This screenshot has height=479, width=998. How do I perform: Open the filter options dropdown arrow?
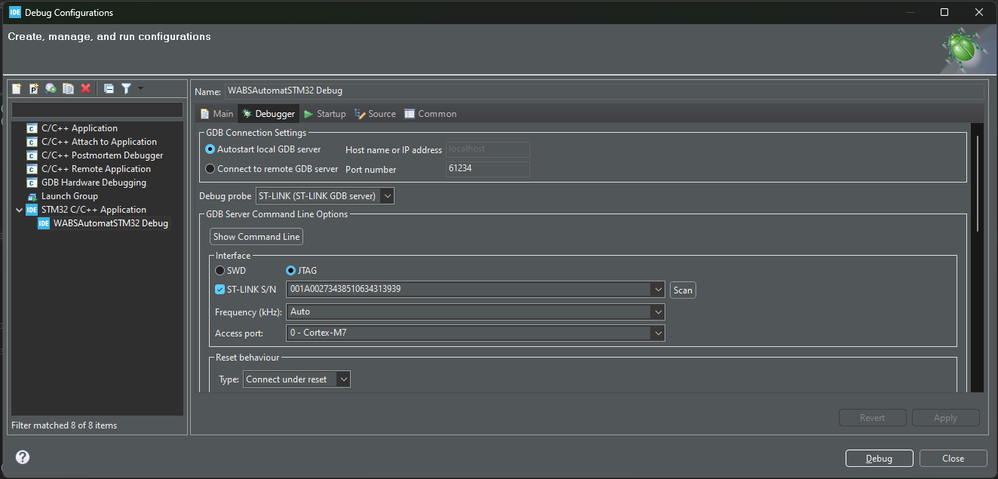pos(140,88)
